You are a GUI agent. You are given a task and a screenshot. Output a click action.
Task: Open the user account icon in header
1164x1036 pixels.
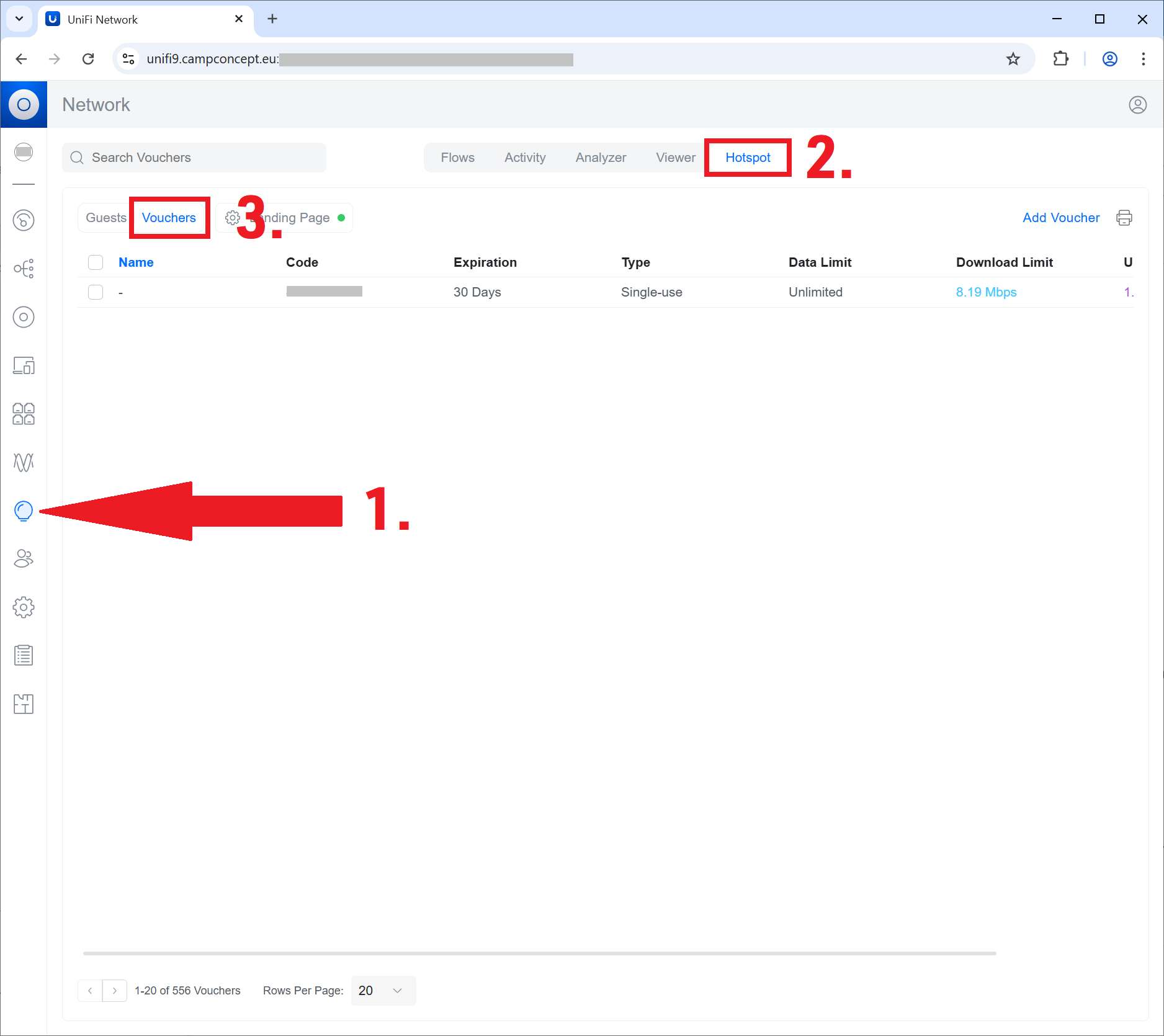1137,105
